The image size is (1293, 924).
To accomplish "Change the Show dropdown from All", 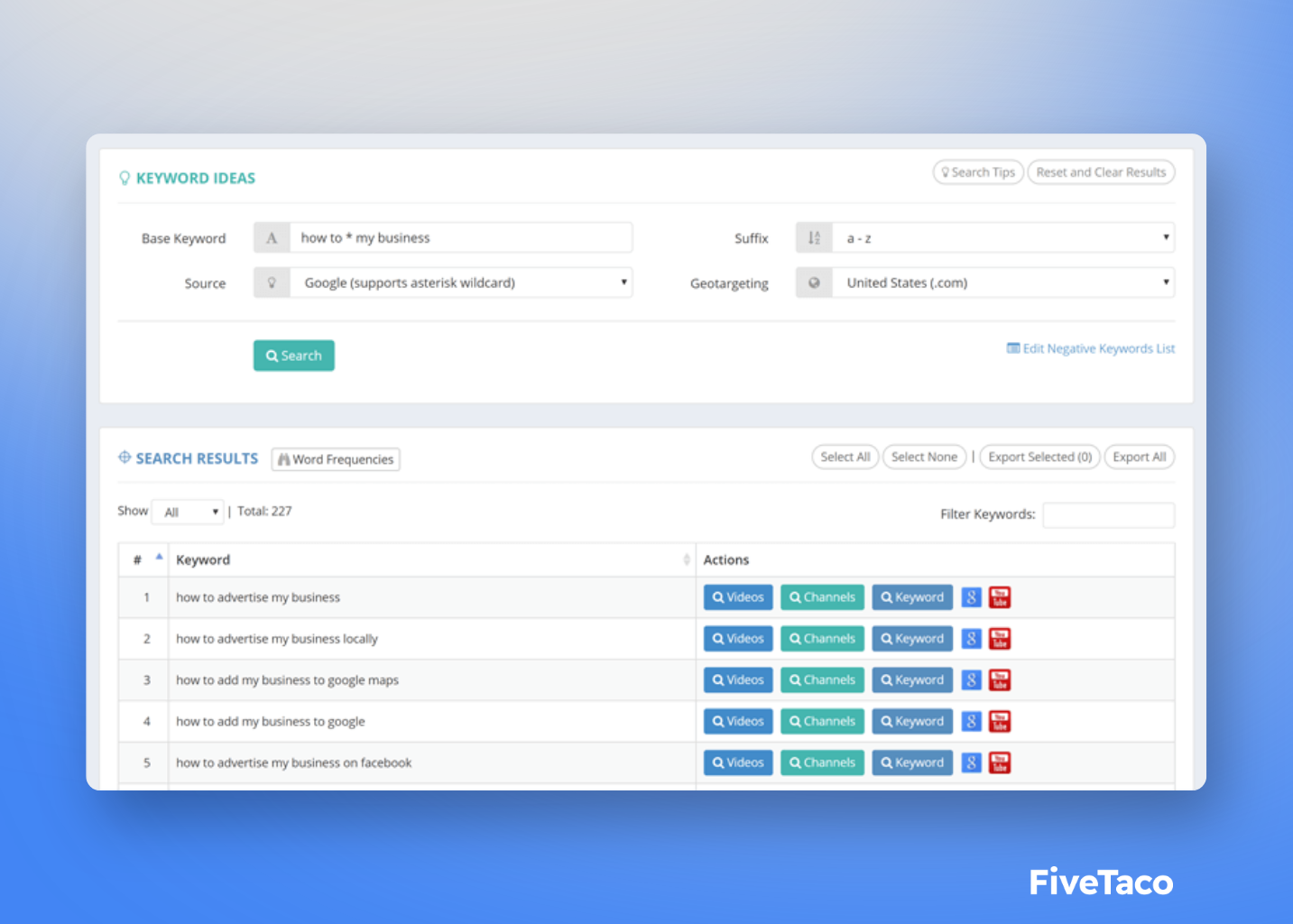I will point(187,511).
